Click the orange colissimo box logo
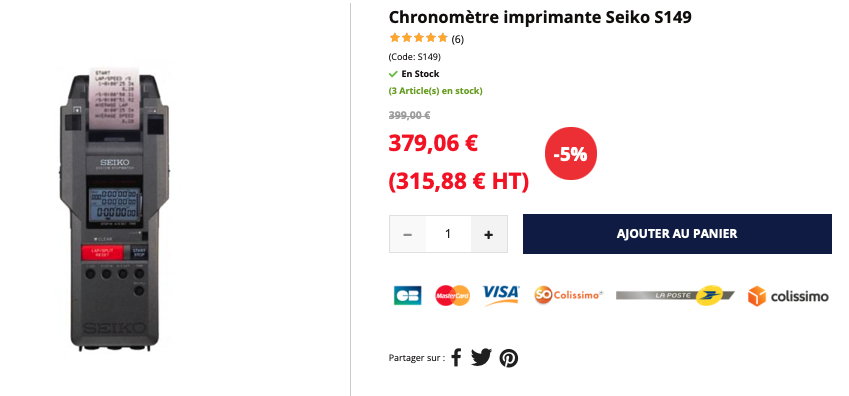This screenshot has width=849, height=396. pos(788,296)
